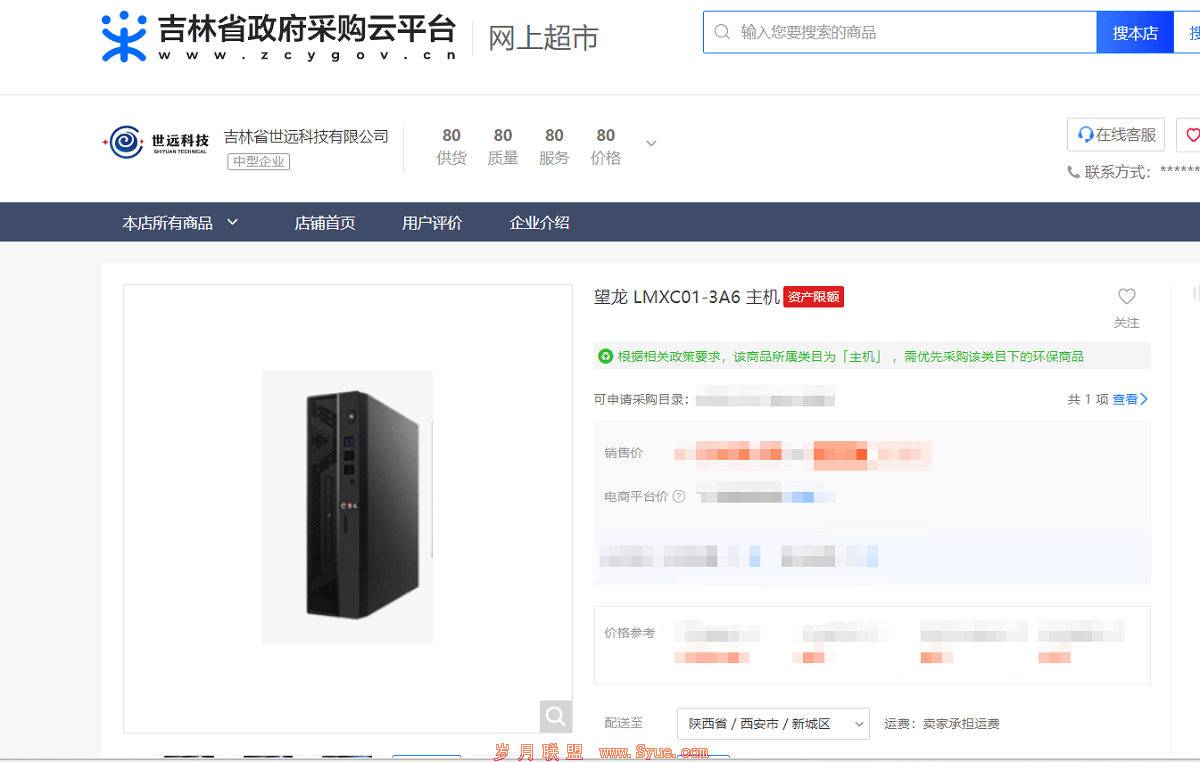Click the 在线客服 button
This screenshot has width=1200, height=762.
(1116, 135)
